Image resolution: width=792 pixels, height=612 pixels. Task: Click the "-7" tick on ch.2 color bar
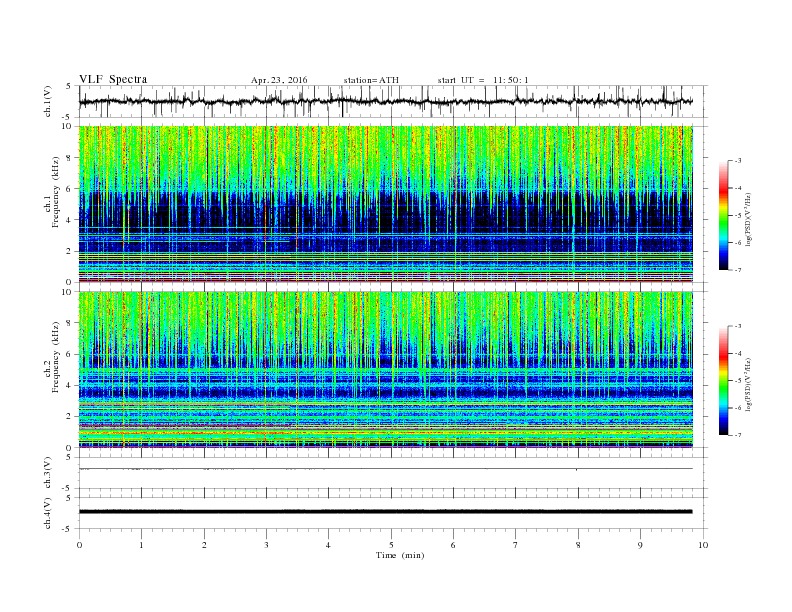point(738,435)
